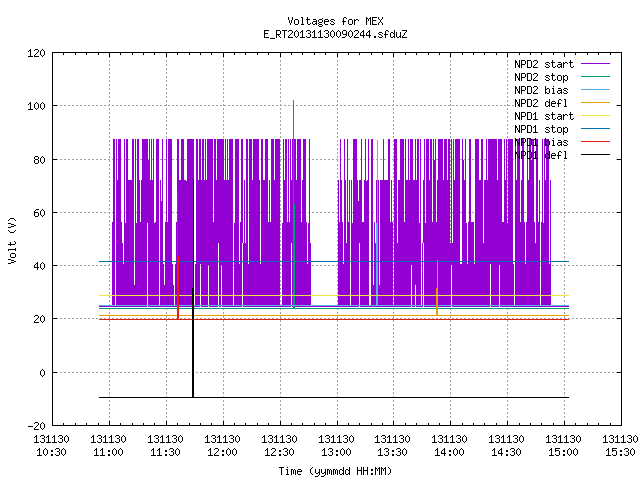Click the blue NPD1 stop legend line sample

595,129
